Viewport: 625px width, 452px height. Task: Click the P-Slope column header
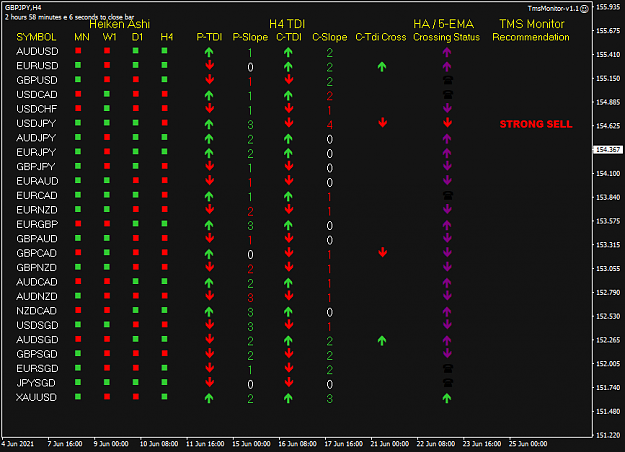pos(250,37)
